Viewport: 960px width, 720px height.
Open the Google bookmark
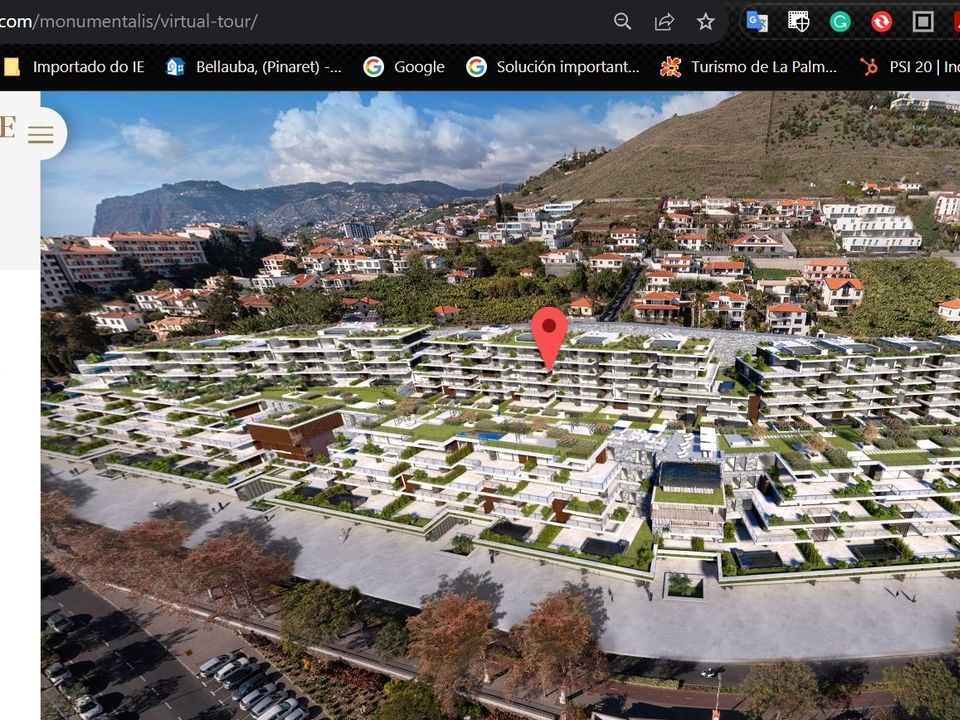404,67
